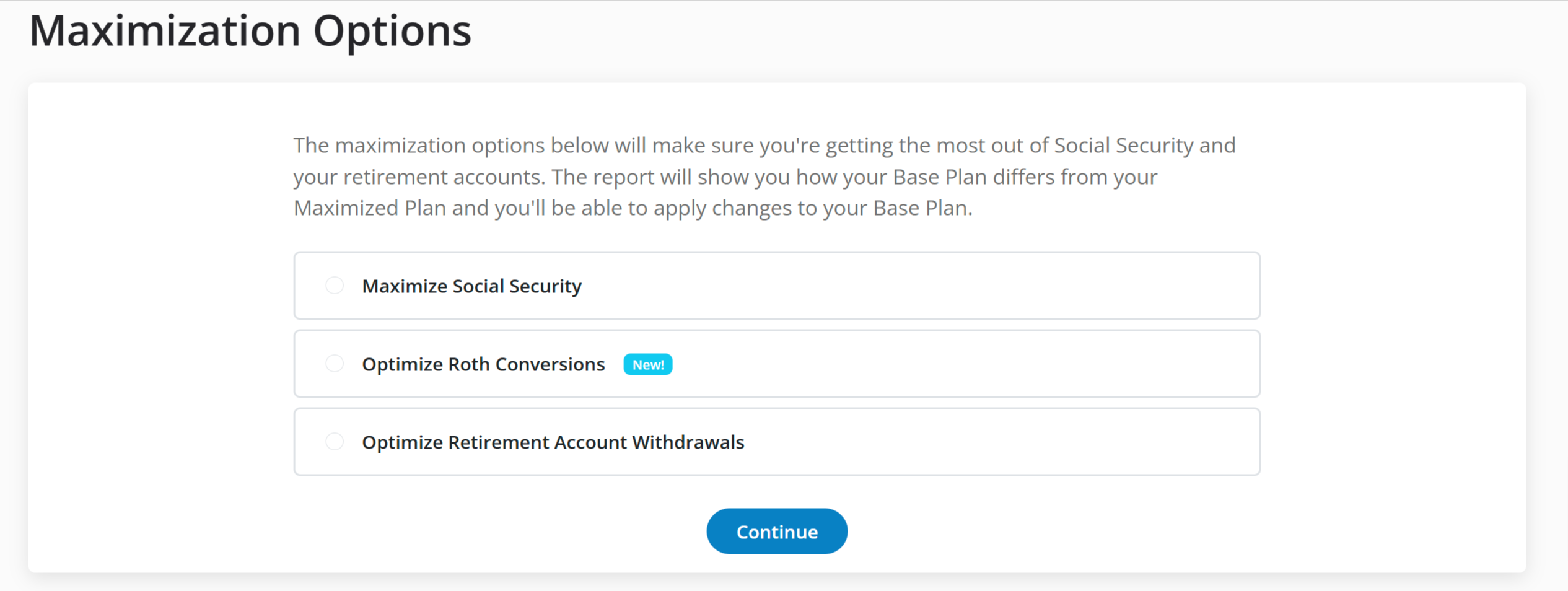
Task: Select the Optimize Retirement Account Withdrawals radio button
Action: [335, 442]
